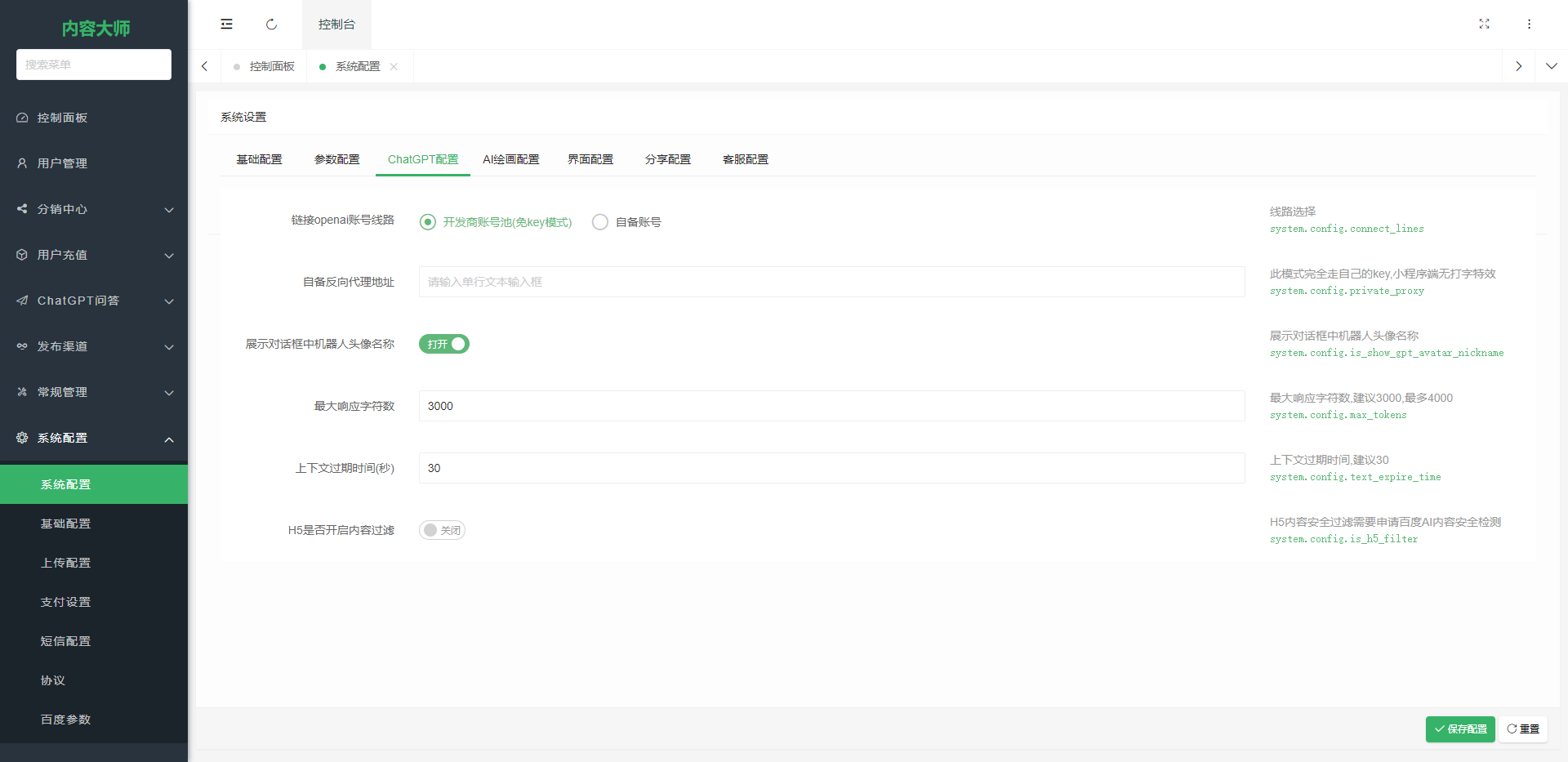Refresh the current page icon
The height and width of the screenshot is (762, 1568).
coord(271,25)
